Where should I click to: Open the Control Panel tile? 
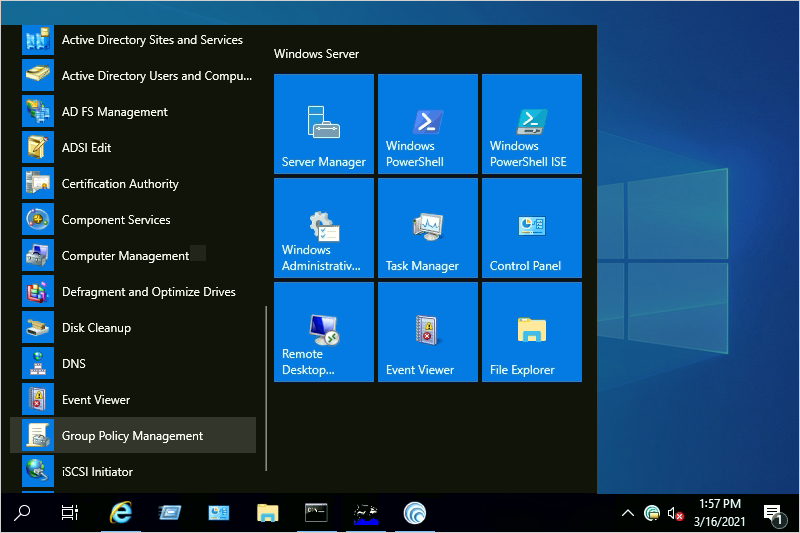531,228
